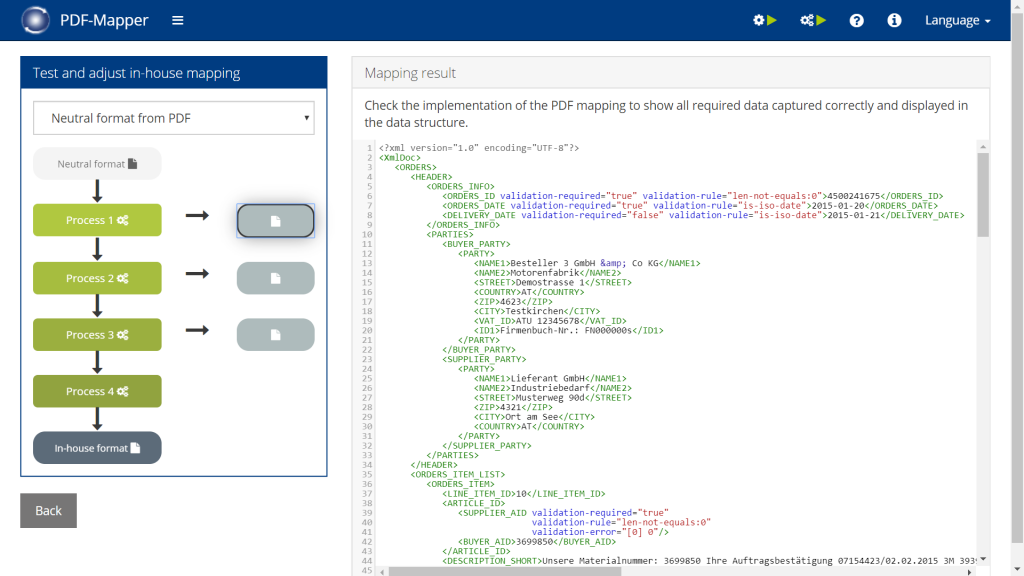The width and height of the screenshot is (1024, 576).
Task: Click the XML viewer scroll-down arrow
Action: [x=983, y=559]
